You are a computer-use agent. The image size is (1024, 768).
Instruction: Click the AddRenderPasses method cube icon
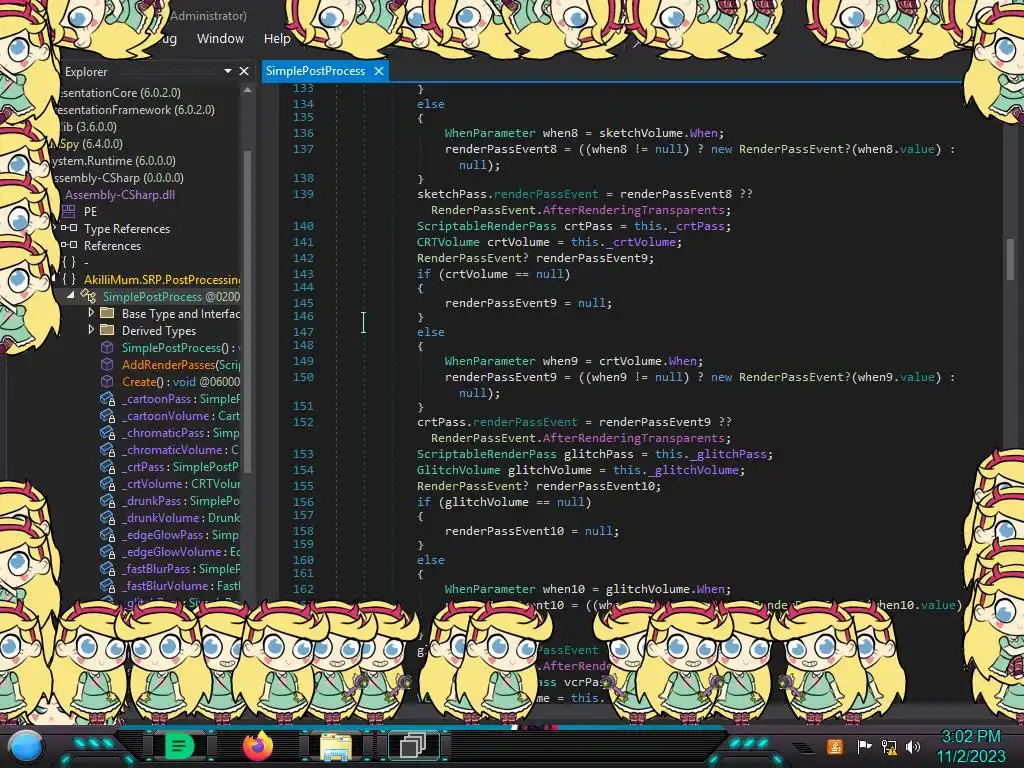(x=107, y=364)
